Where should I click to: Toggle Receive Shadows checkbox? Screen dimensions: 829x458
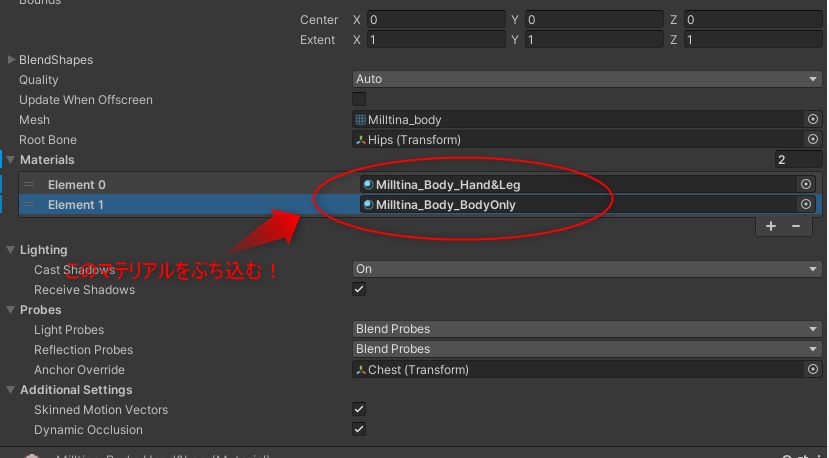359,289
